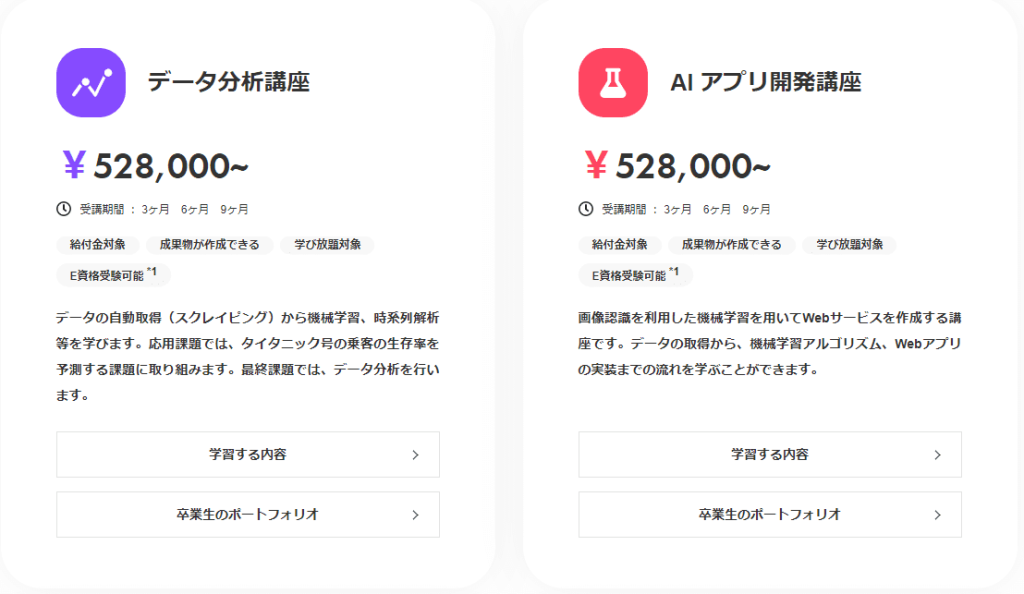Image resolution: width=1024 pixels, height=594 pixels.
Task: Open 学習する内容 for AIアプリ開発講座
Action: point(770,454)
